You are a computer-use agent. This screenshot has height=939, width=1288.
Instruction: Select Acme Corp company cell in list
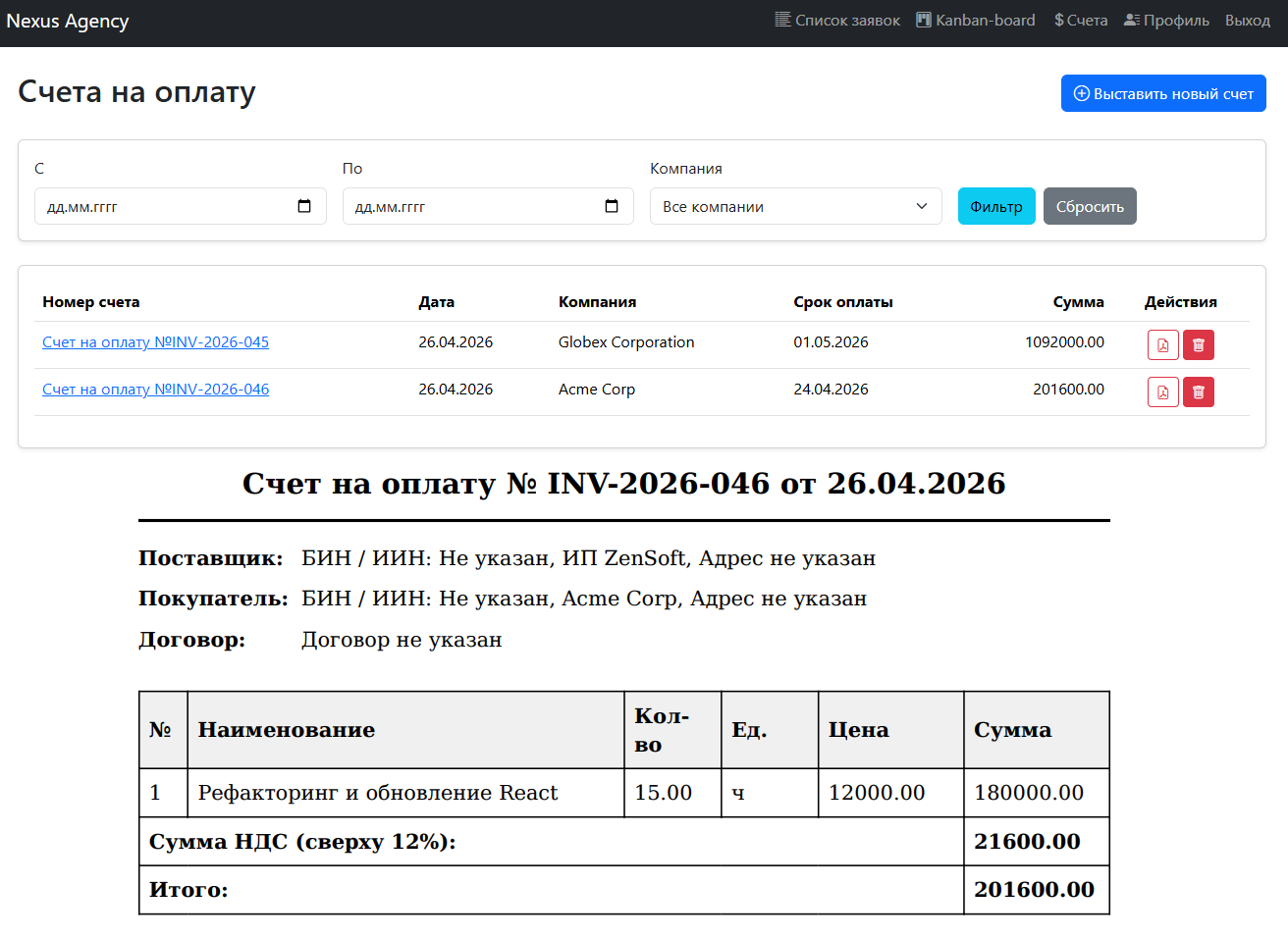point(597,389)
